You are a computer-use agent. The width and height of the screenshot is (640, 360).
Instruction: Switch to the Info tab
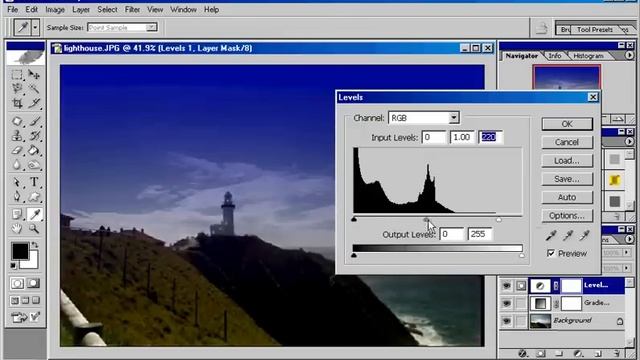[x=554, y=56]
